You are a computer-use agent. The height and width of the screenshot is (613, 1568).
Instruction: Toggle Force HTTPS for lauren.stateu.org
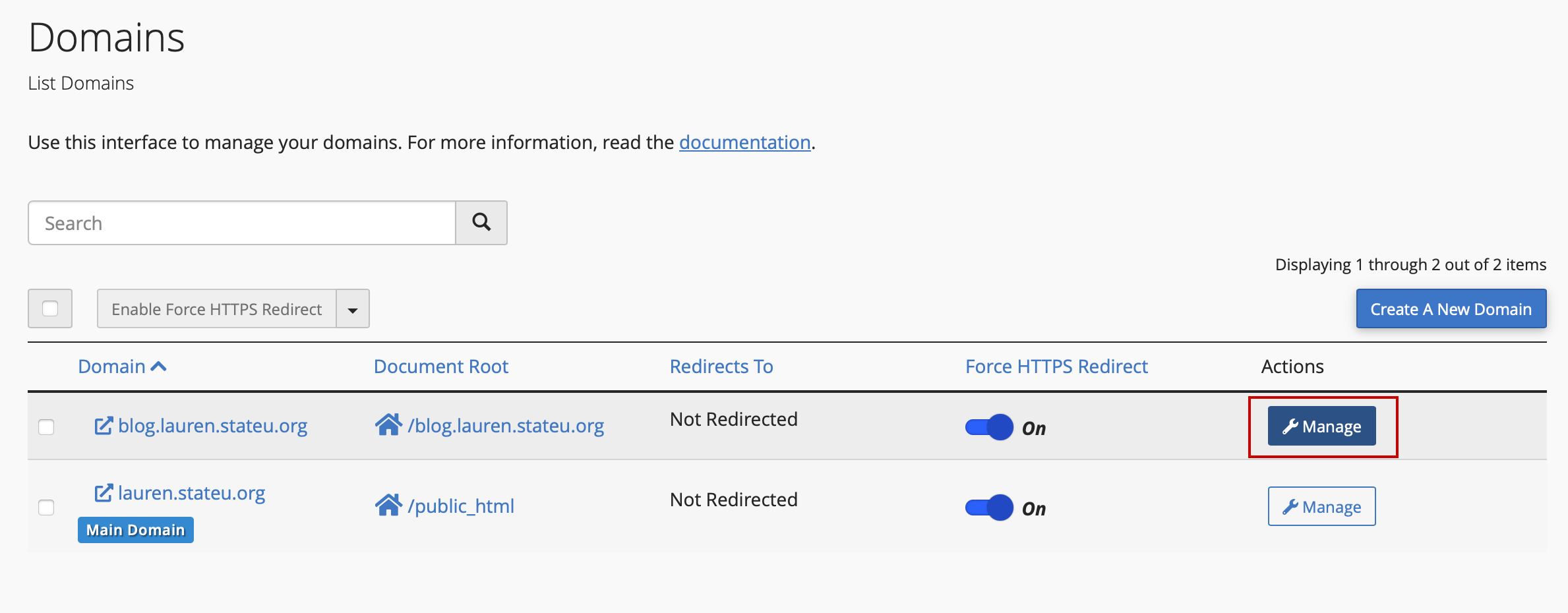tap(989, 508)
